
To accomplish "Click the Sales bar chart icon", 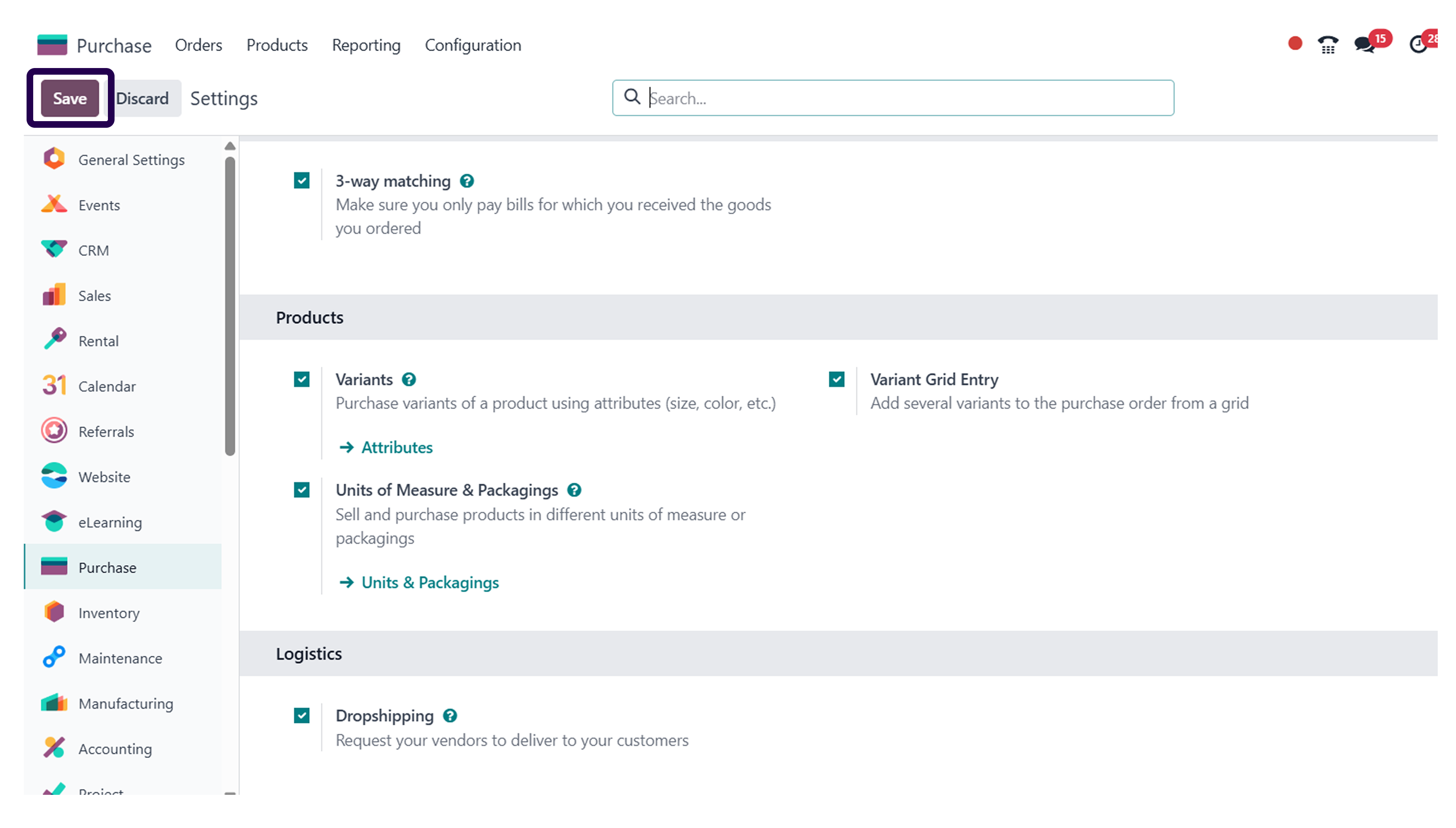I will click(x=54, y=295).
